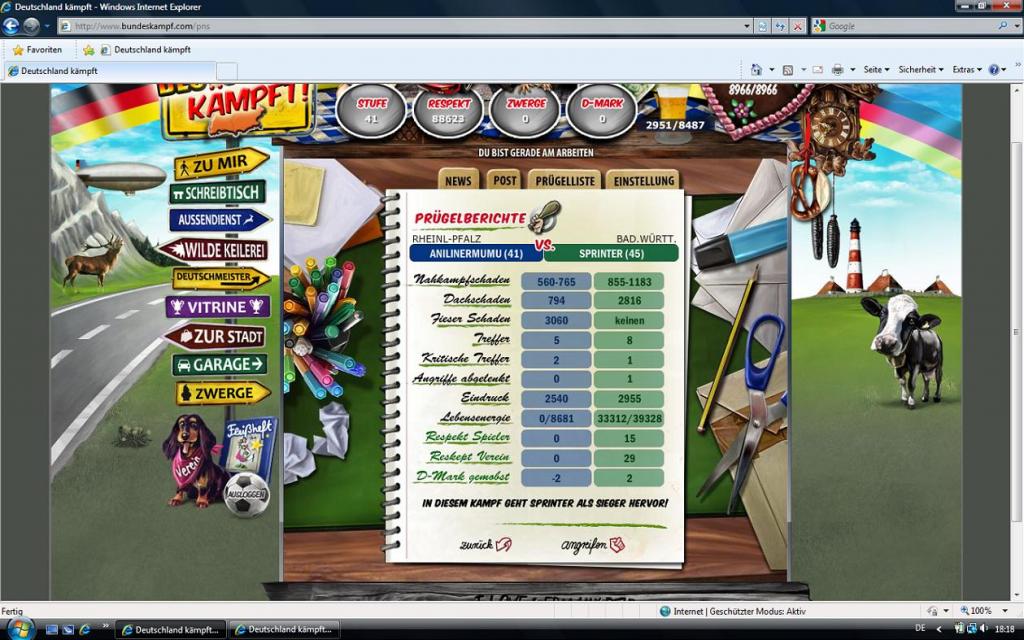Image resolution: width=1024 pixels, height=640 pixels.
Task: Click the Favoriten star button
Action: coord(37,49)
